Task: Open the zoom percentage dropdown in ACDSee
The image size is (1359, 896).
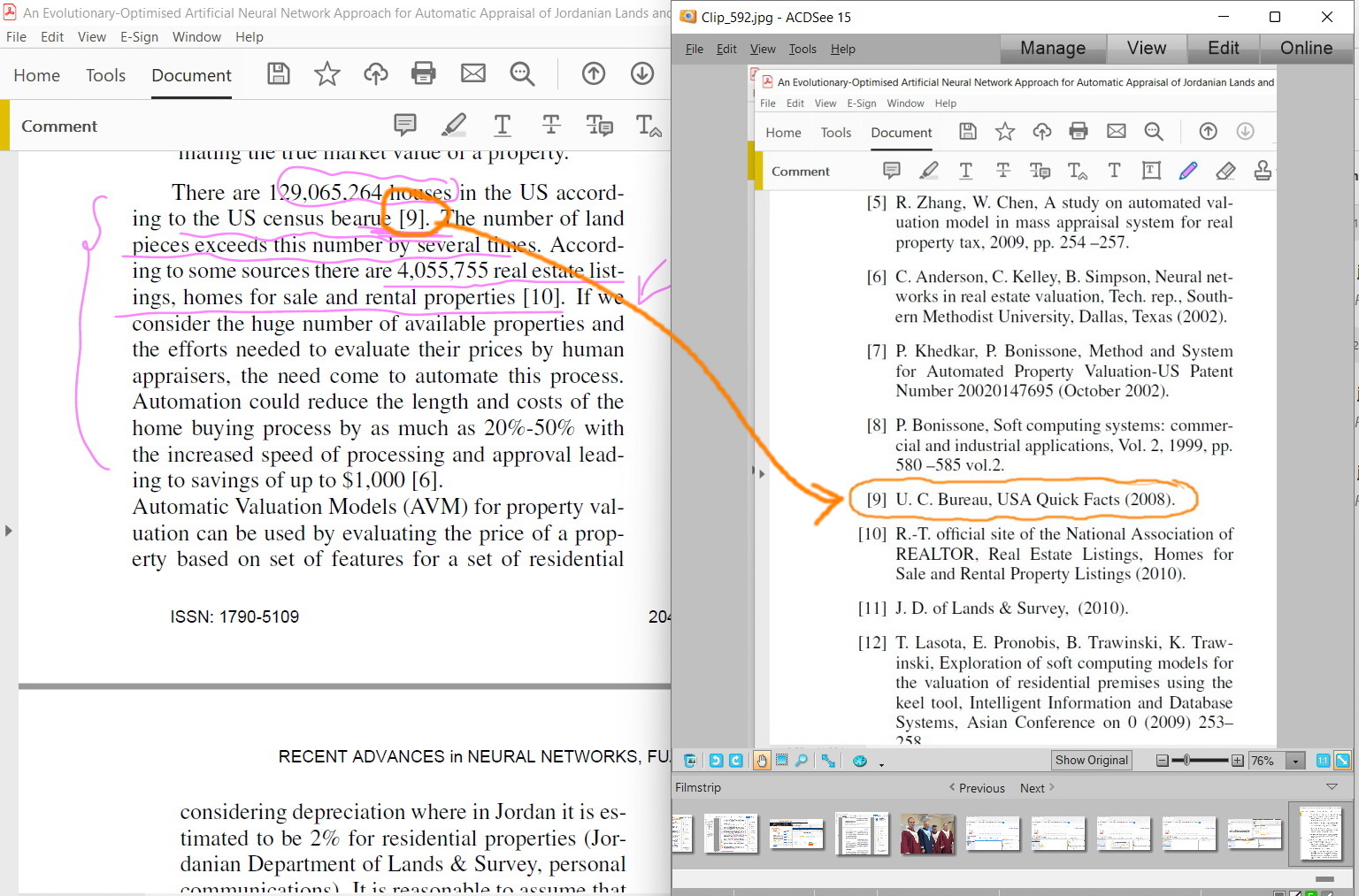Action: [x=1296, y=761]
